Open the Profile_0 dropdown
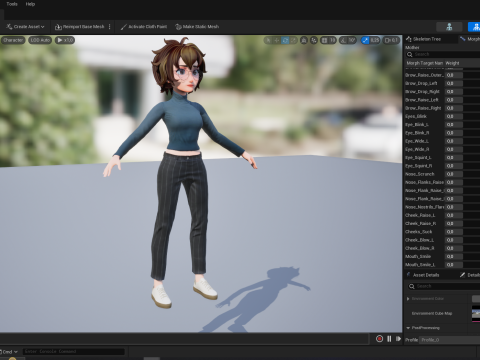Viewport: 480px width, 360px height. click(x=449, y=340)
